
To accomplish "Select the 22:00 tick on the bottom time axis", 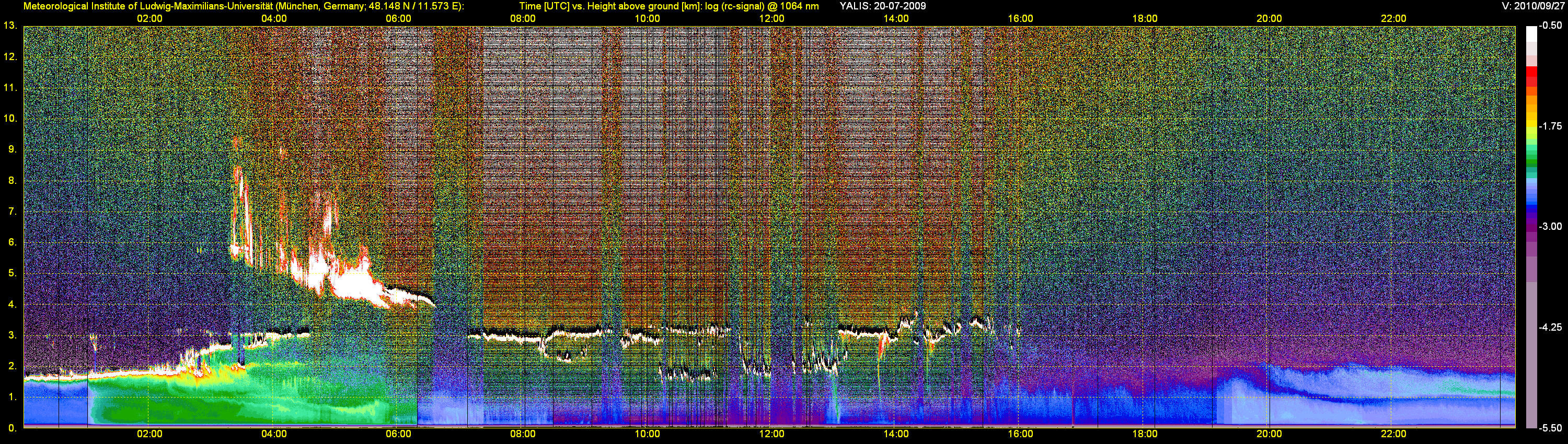I will tap(1393, 434).
